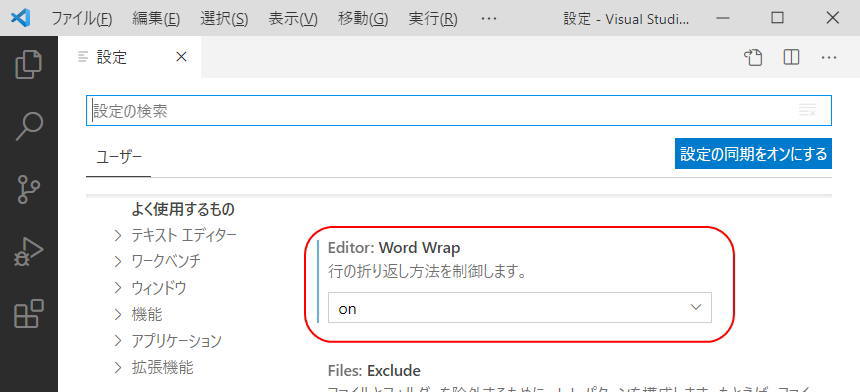Screen dimensions: 860x392
Task: Open the Run and Debug view
Action: coord(29,252)
